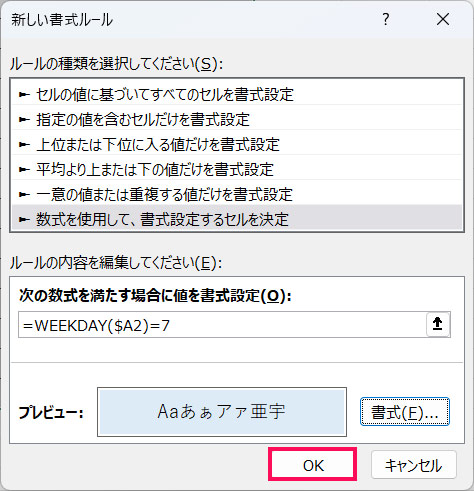
Task: Click the arrow bullet beside 一意の値または重複 rule
Action: click(x=24, y=195)
